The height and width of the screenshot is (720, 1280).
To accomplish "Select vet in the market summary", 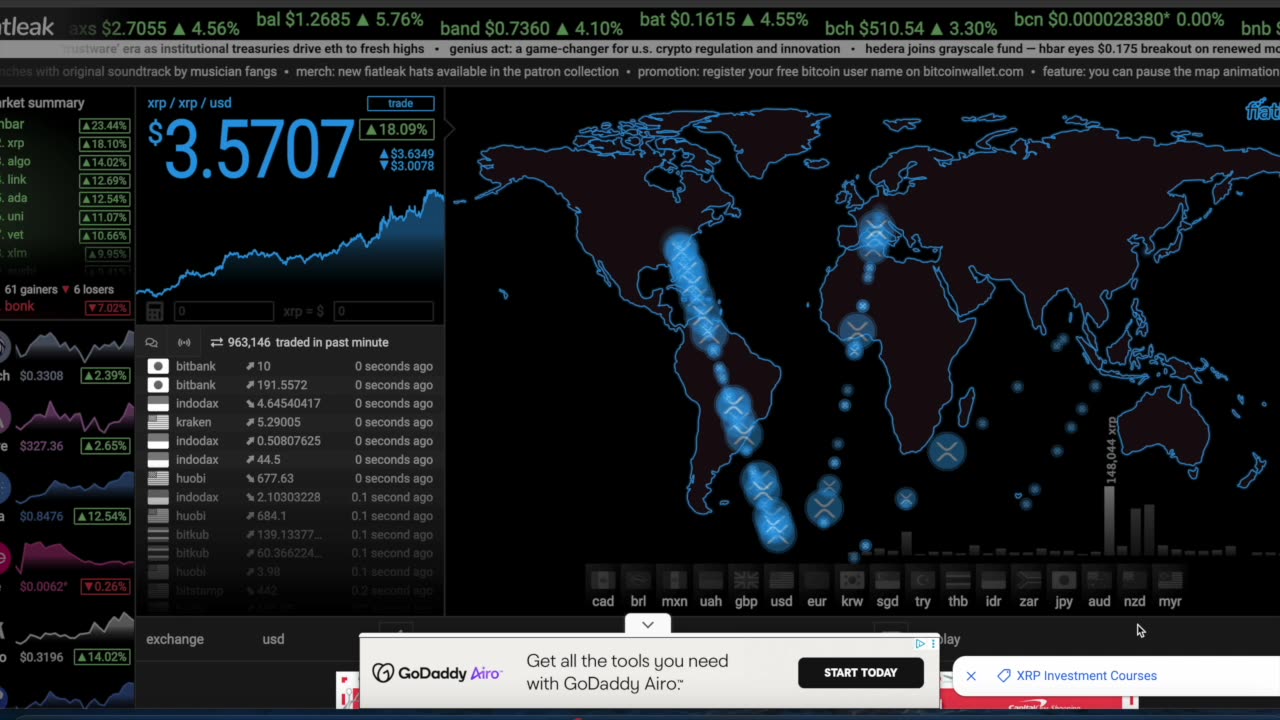I will [65, 236].
